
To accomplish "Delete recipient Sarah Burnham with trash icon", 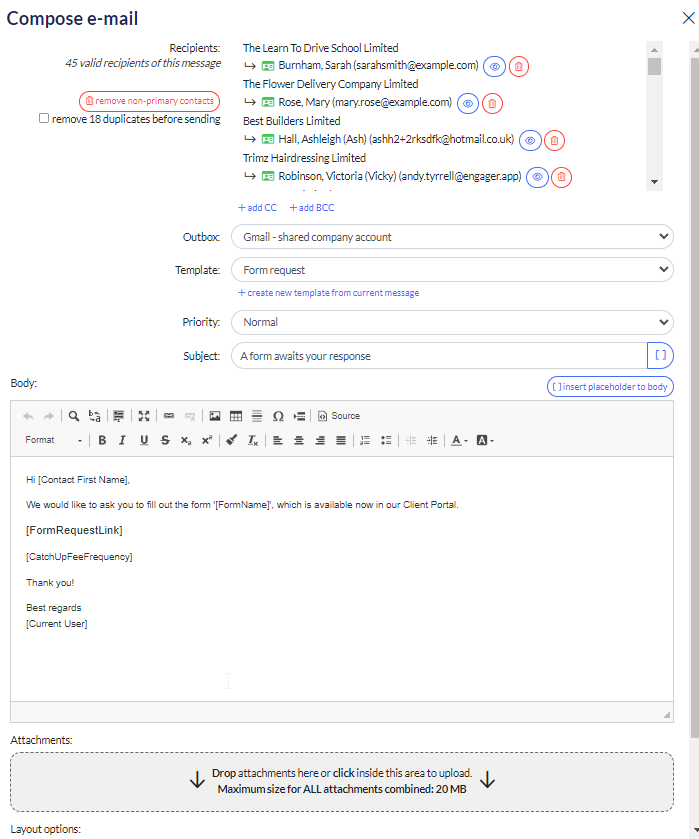I will (519, 66).
